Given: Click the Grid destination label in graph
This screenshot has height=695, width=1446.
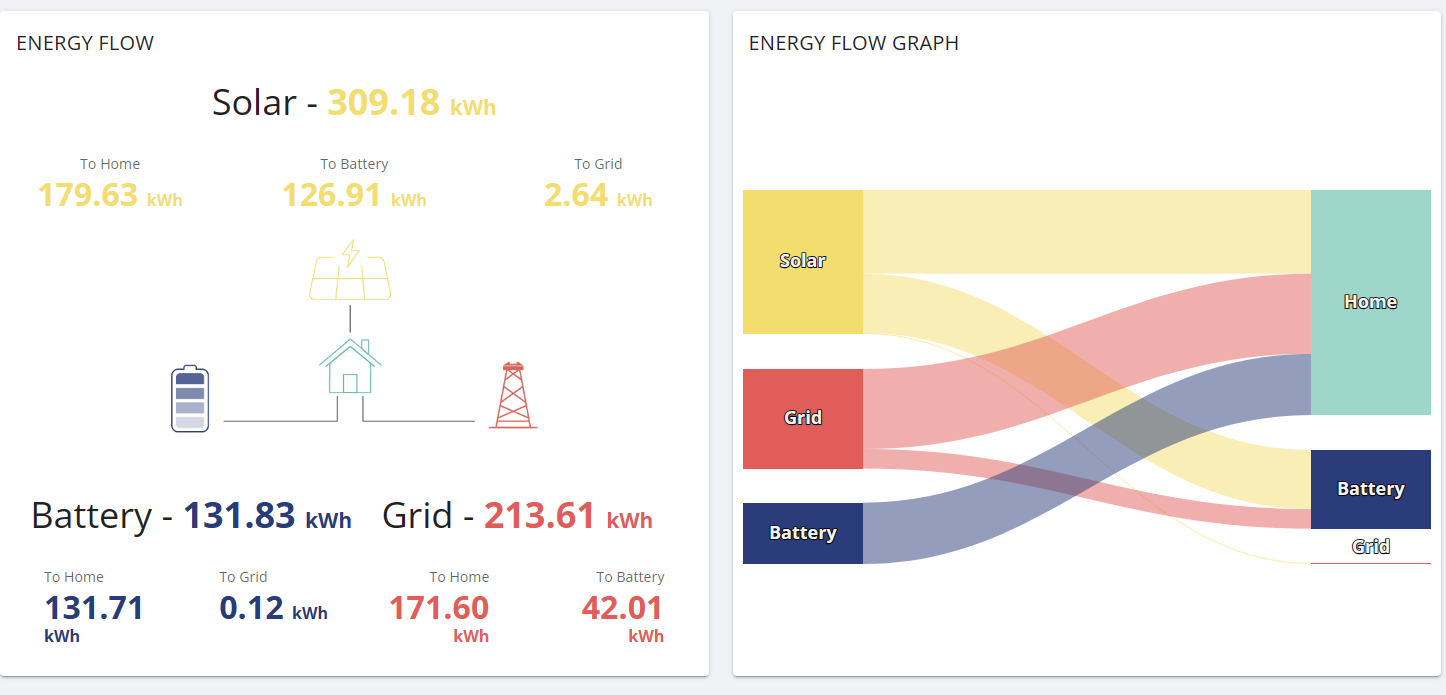Looking at the screenshot, I should (x=1371, y=547).
